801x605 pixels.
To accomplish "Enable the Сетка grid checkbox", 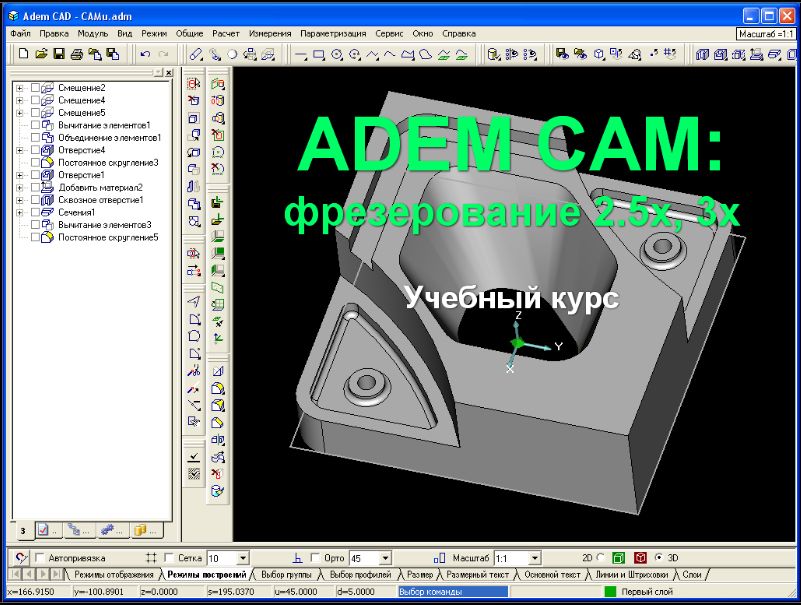I will (x=169, y=557).
